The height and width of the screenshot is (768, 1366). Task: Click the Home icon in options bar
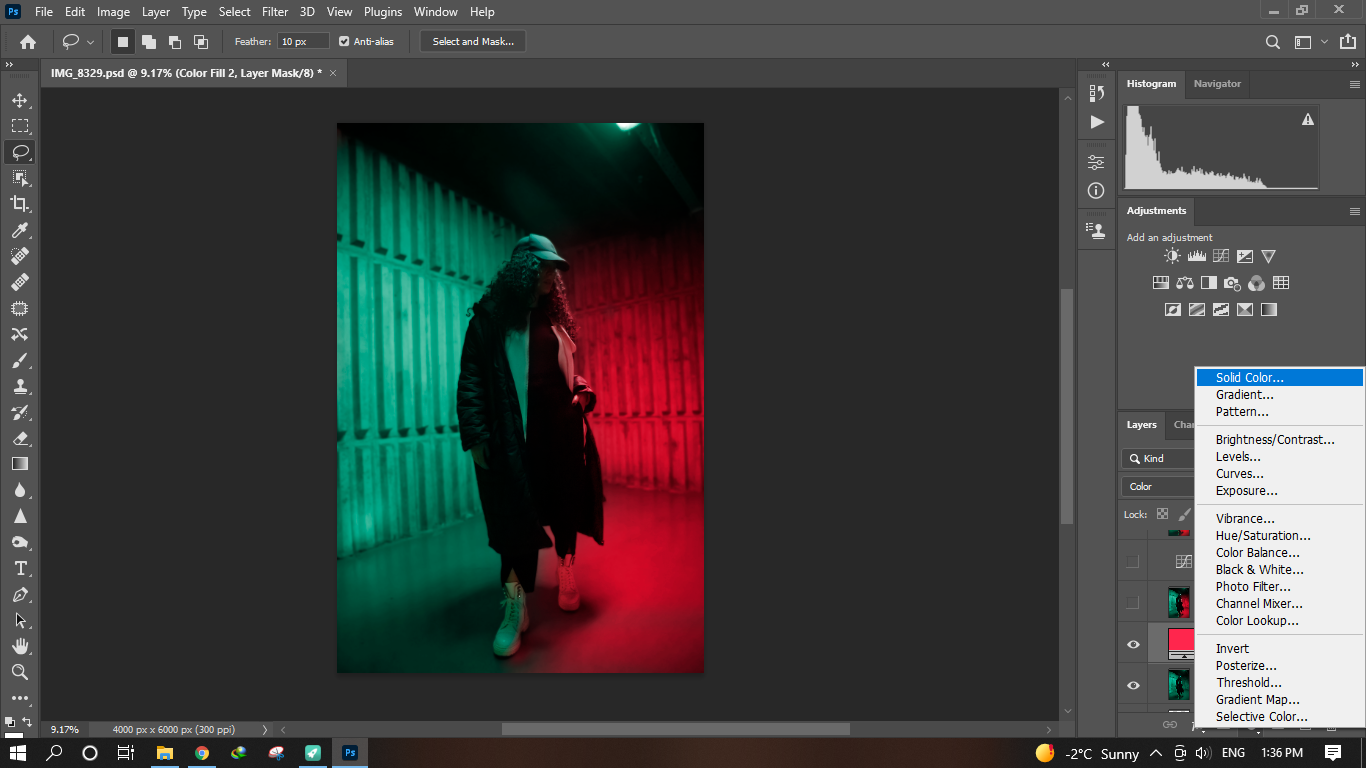point(28,42)
